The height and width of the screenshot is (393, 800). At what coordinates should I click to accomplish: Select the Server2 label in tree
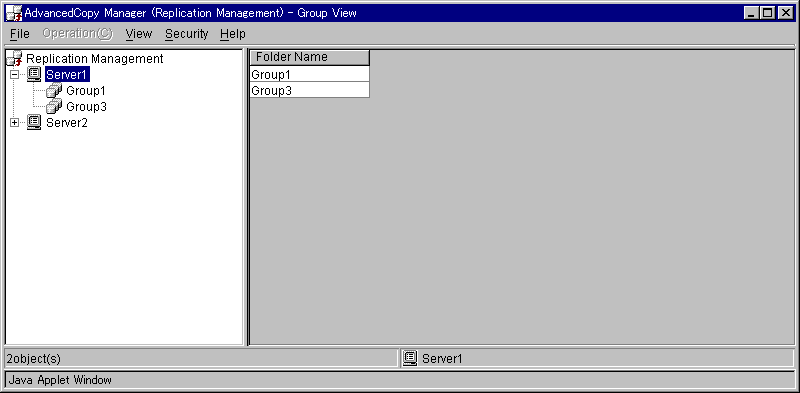[67, 122]
